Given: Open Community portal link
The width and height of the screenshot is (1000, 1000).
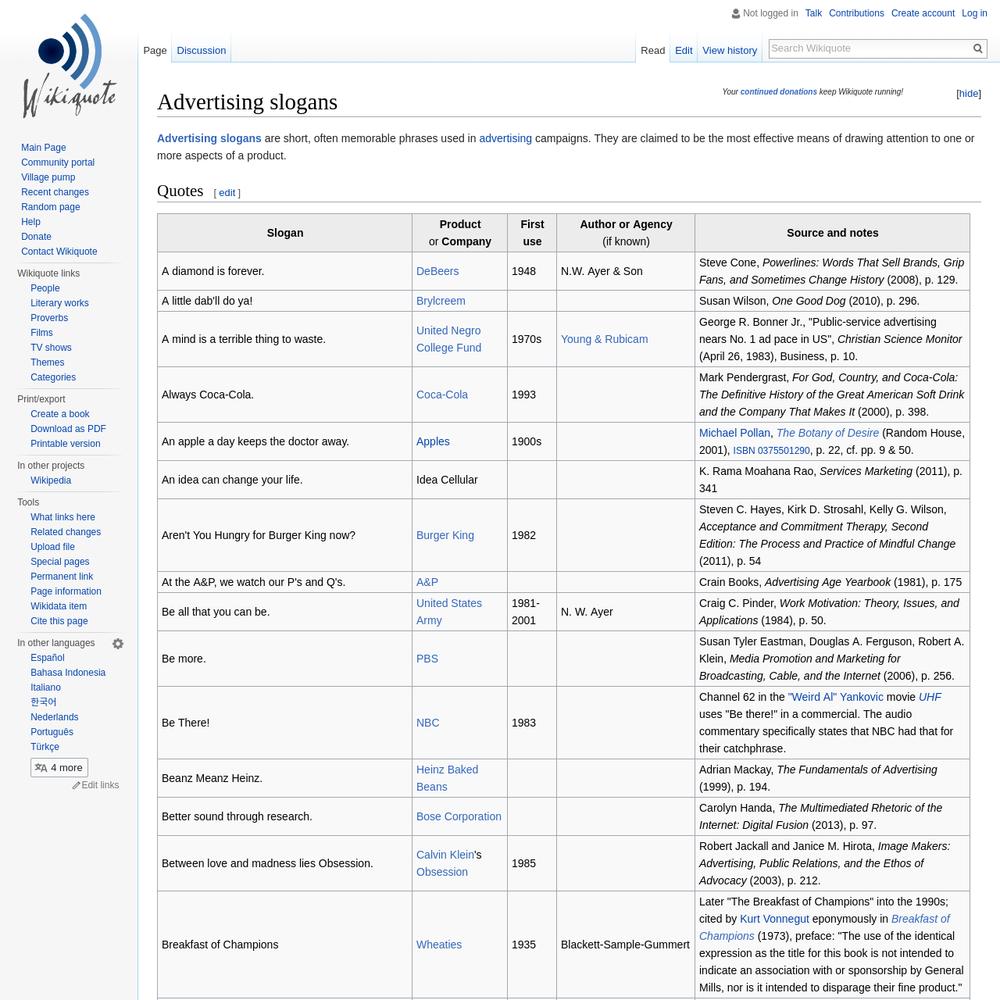Looking at the screenshot, I should click(x=57, y=163).
